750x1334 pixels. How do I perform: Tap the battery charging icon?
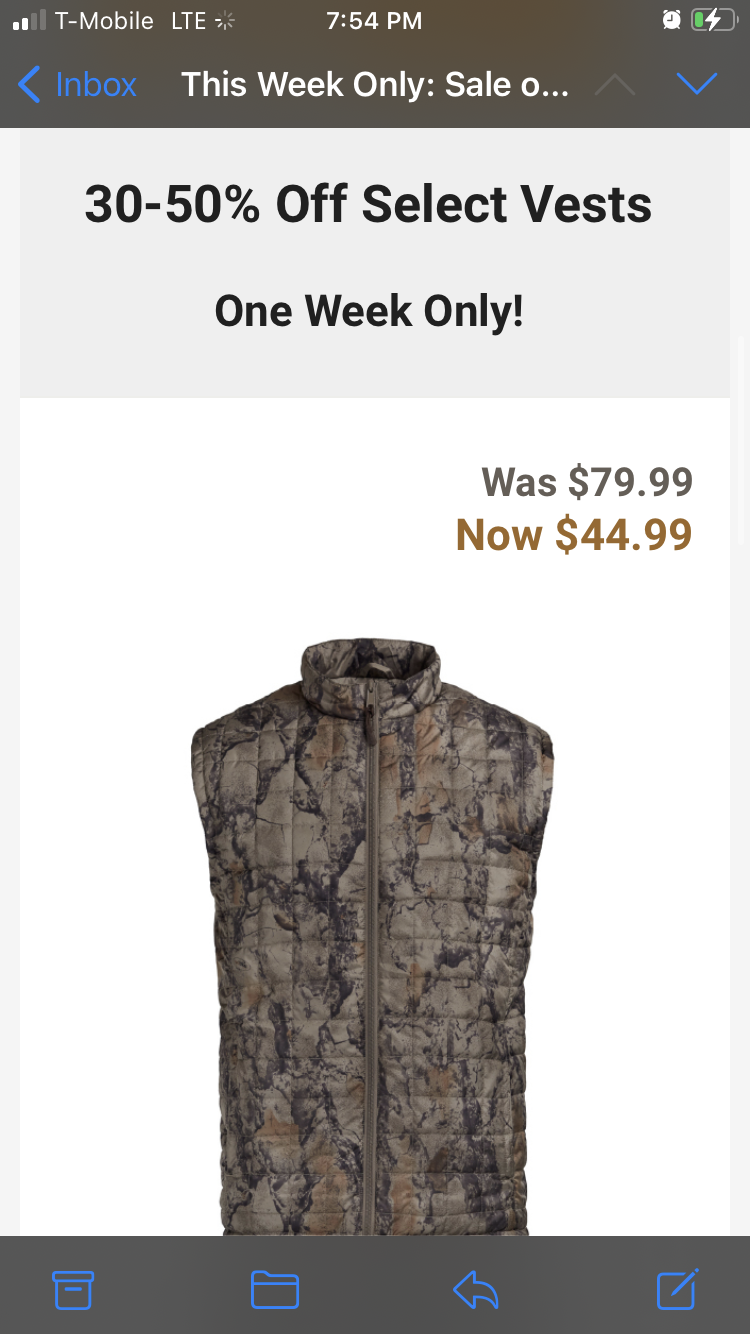tap(713, 20)
